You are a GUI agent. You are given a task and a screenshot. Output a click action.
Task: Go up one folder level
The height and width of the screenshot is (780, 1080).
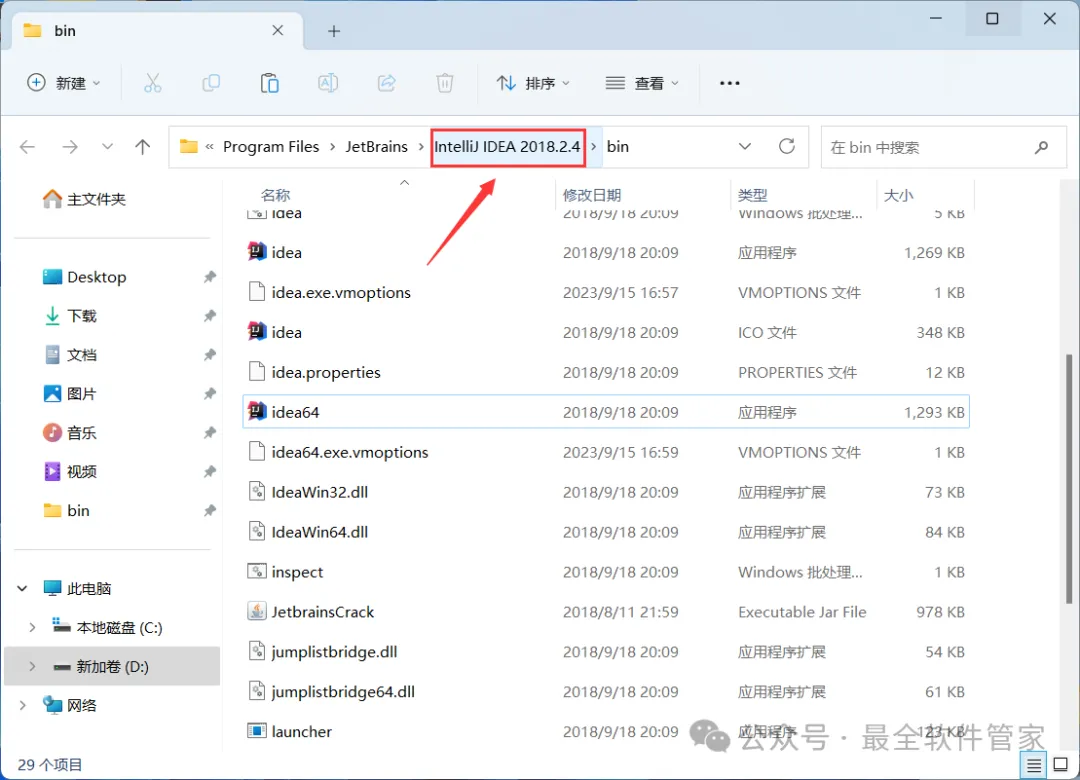pos(143,147)
